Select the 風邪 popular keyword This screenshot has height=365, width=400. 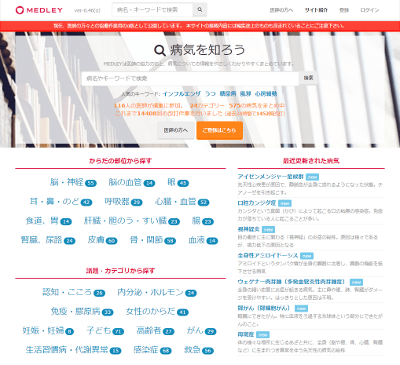point(245,94)
